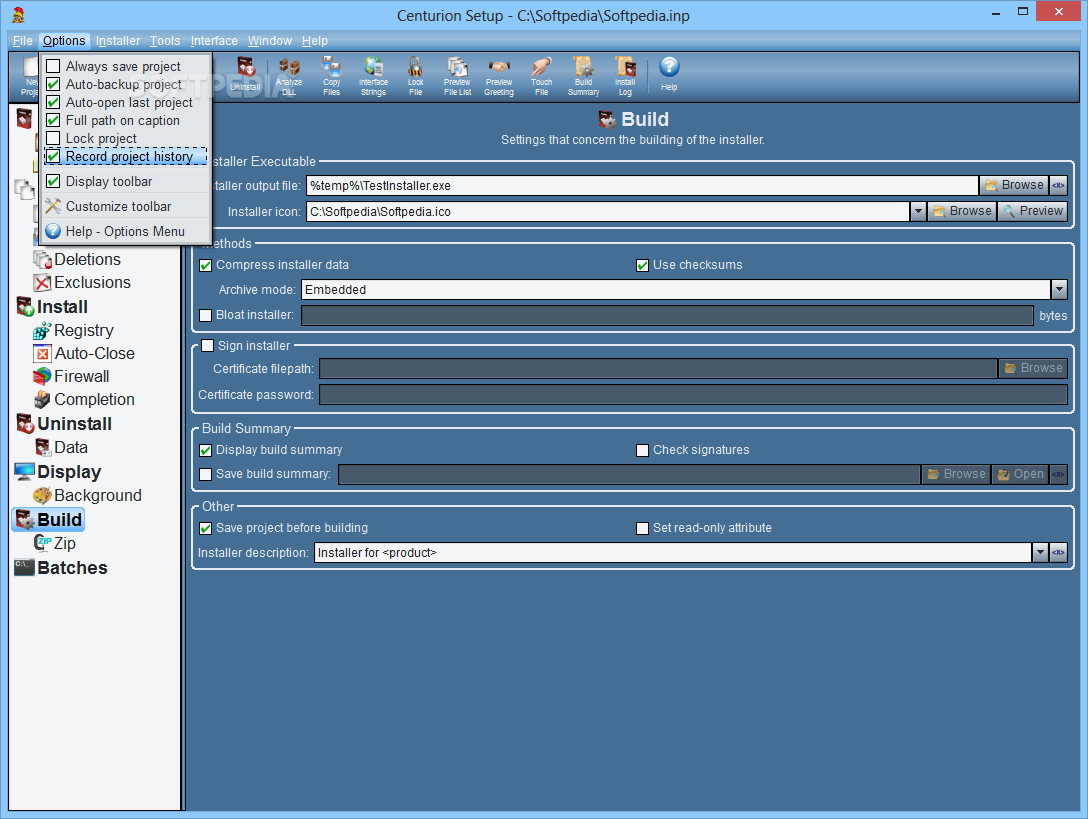Click the Lock File toolbar icon
This screenshot has height=819, width=1088.
[x=415, y=76]
